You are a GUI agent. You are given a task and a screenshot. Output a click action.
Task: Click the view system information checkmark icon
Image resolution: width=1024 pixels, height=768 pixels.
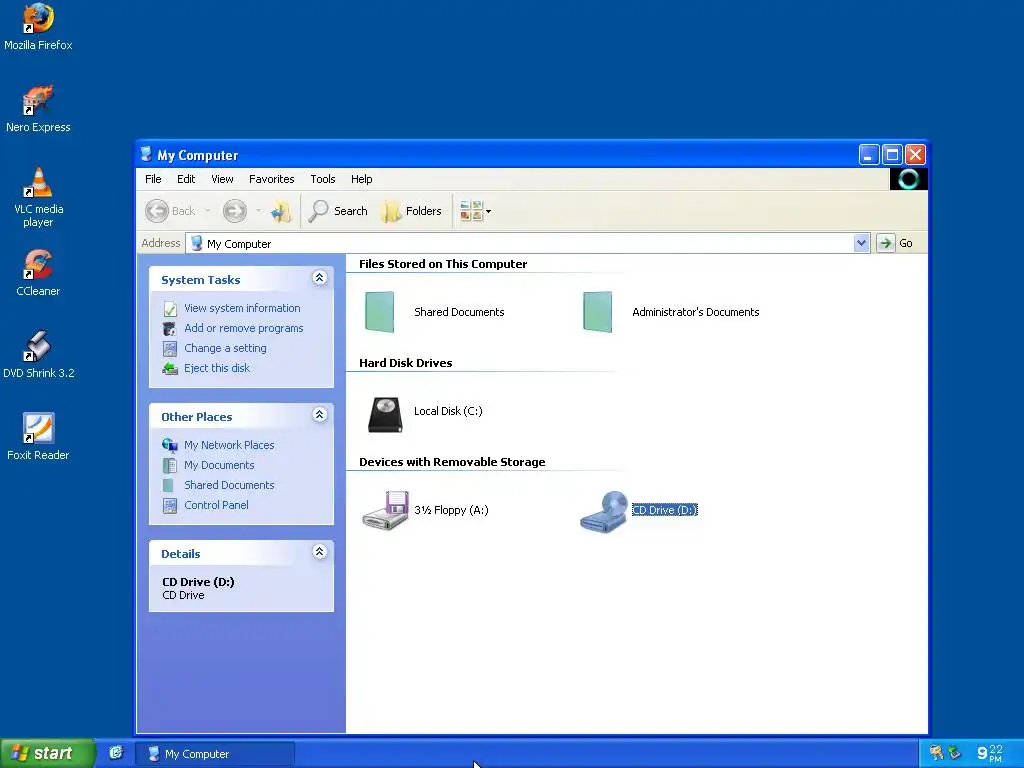click(x=170, y=309)
